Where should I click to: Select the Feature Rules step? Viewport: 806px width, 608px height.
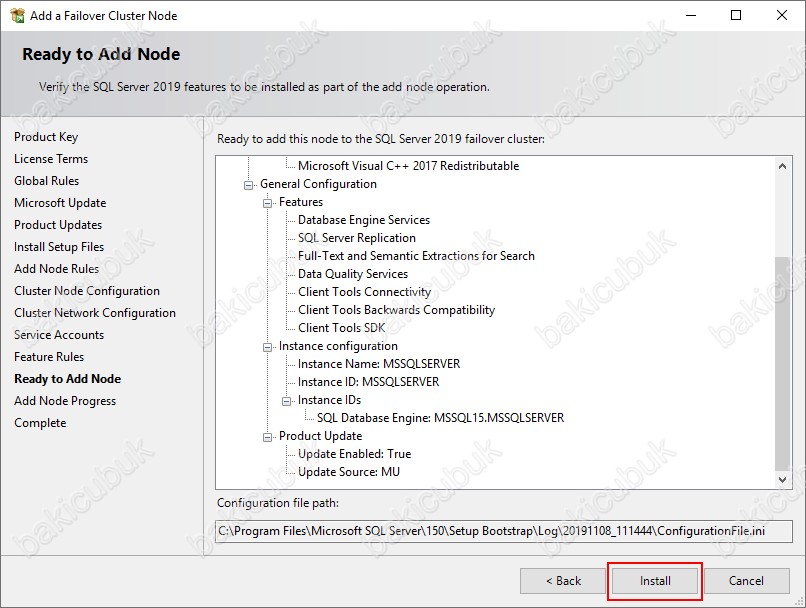49,357
